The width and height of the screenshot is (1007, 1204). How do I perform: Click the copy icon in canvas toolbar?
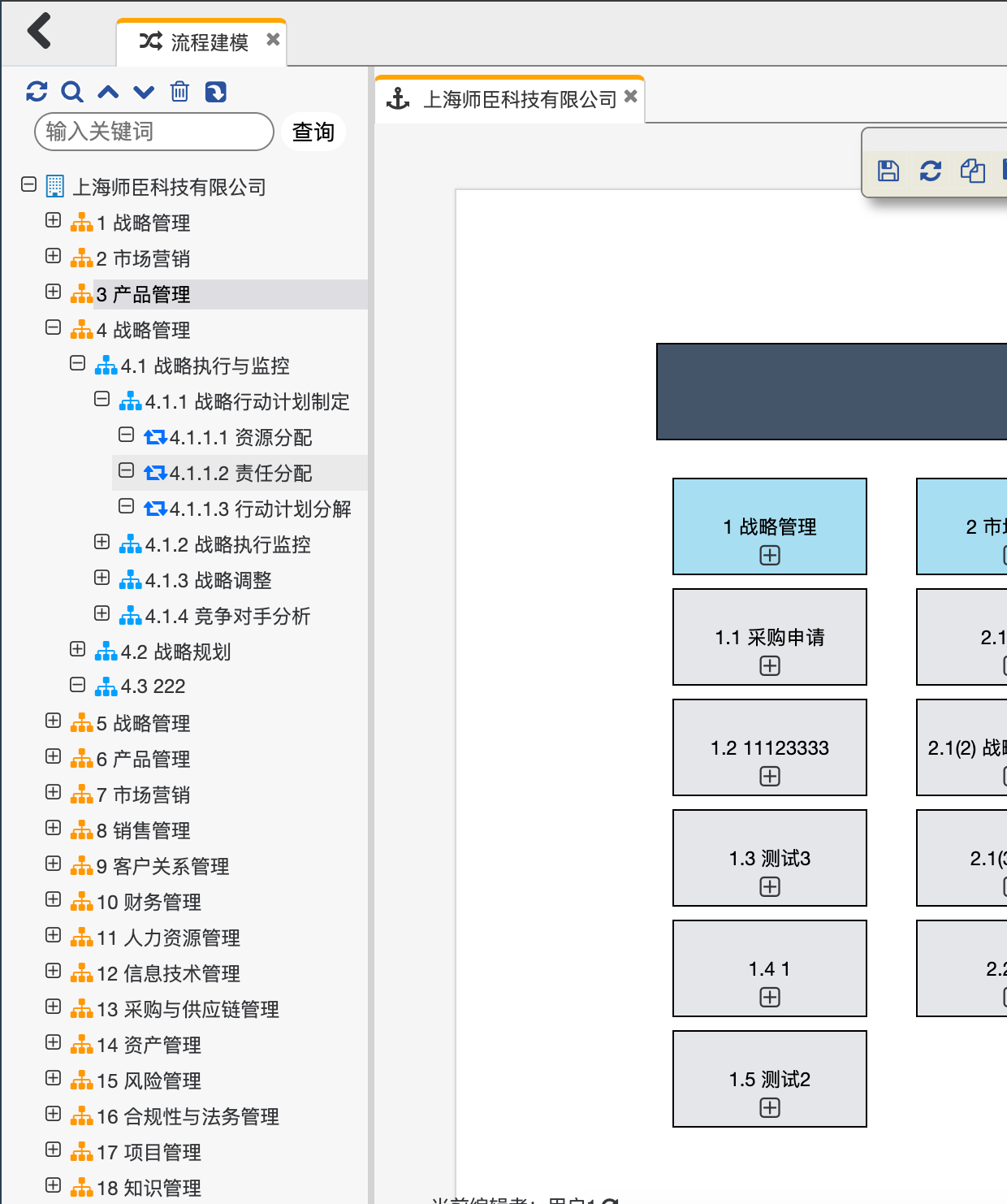(972, 171)
